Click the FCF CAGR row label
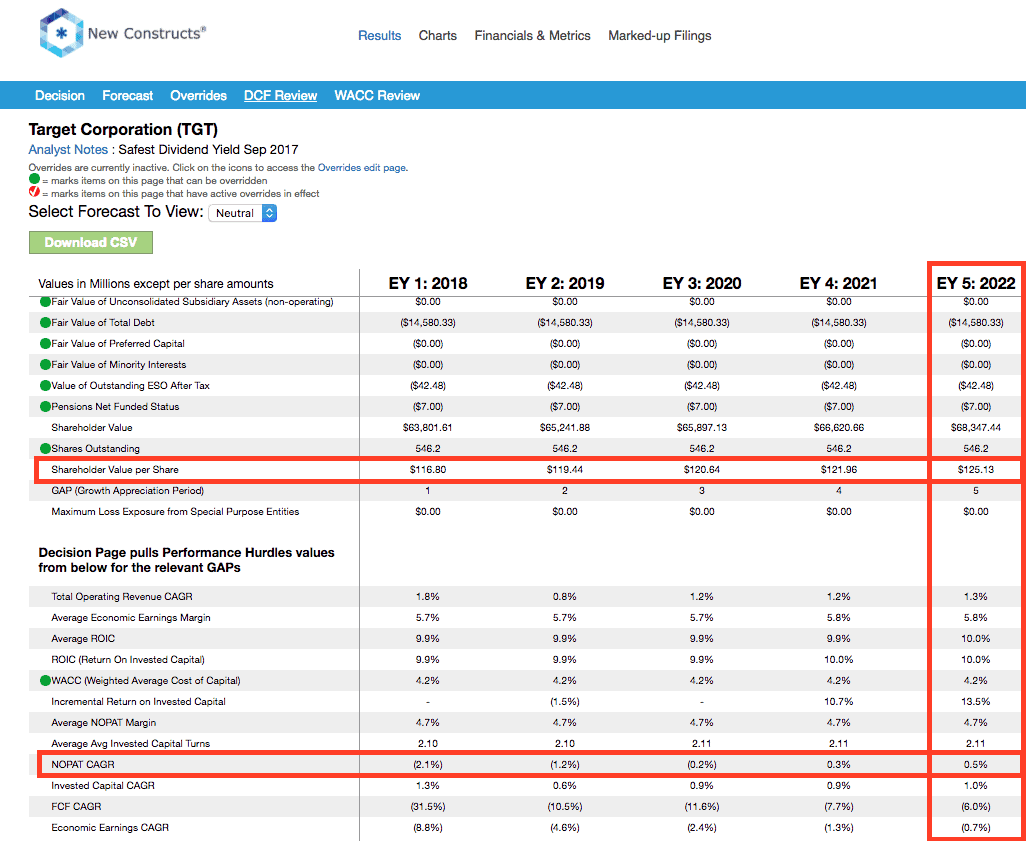Screen dimensions: 1026x841 tap(76, 806)
